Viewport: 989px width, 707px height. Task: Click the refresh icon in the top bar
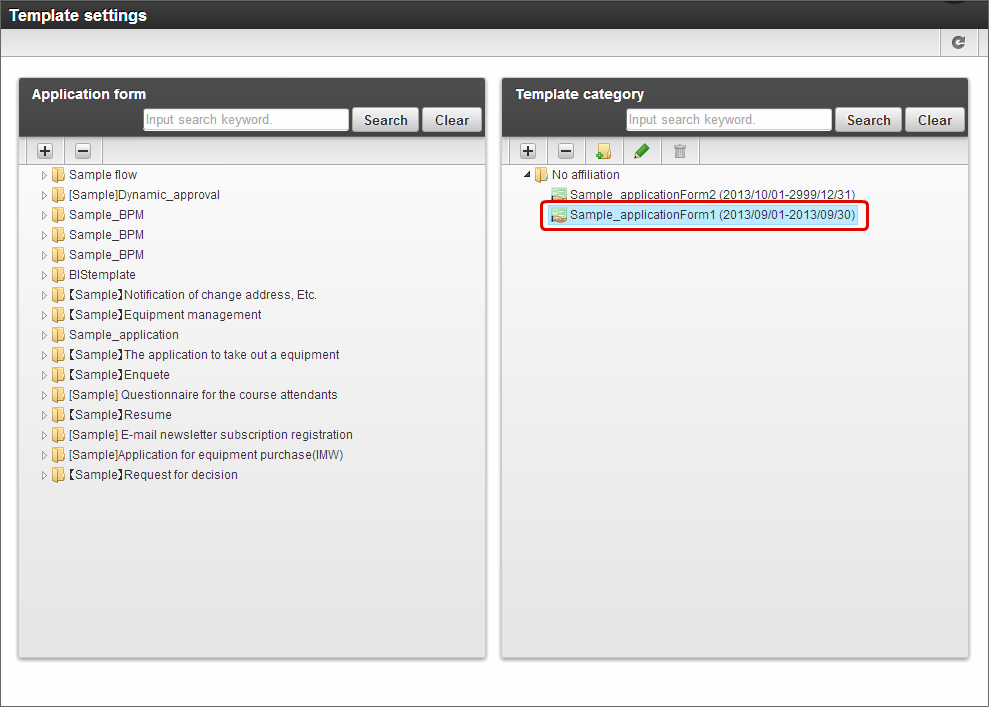coord(958,42)
